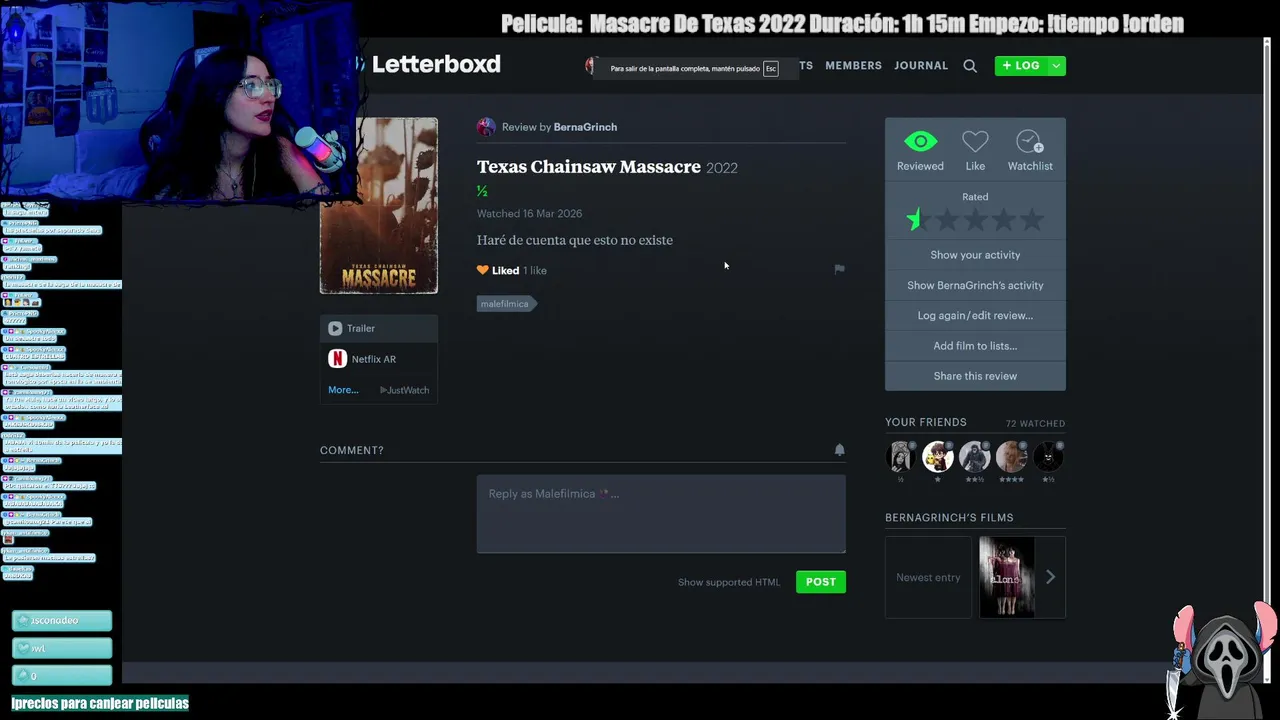The image size is (1280, 720).
Task: Open the Alone film poster thumbnail
Action: pyautogui.click(x=1007, y=577)
